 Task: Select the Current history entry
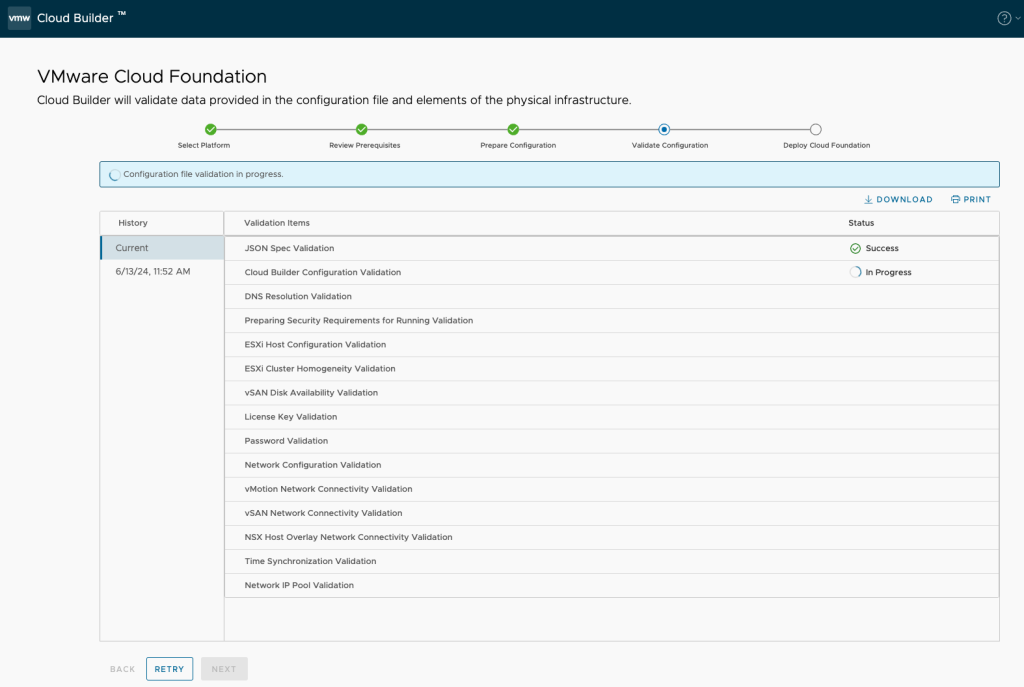[162, 248]
